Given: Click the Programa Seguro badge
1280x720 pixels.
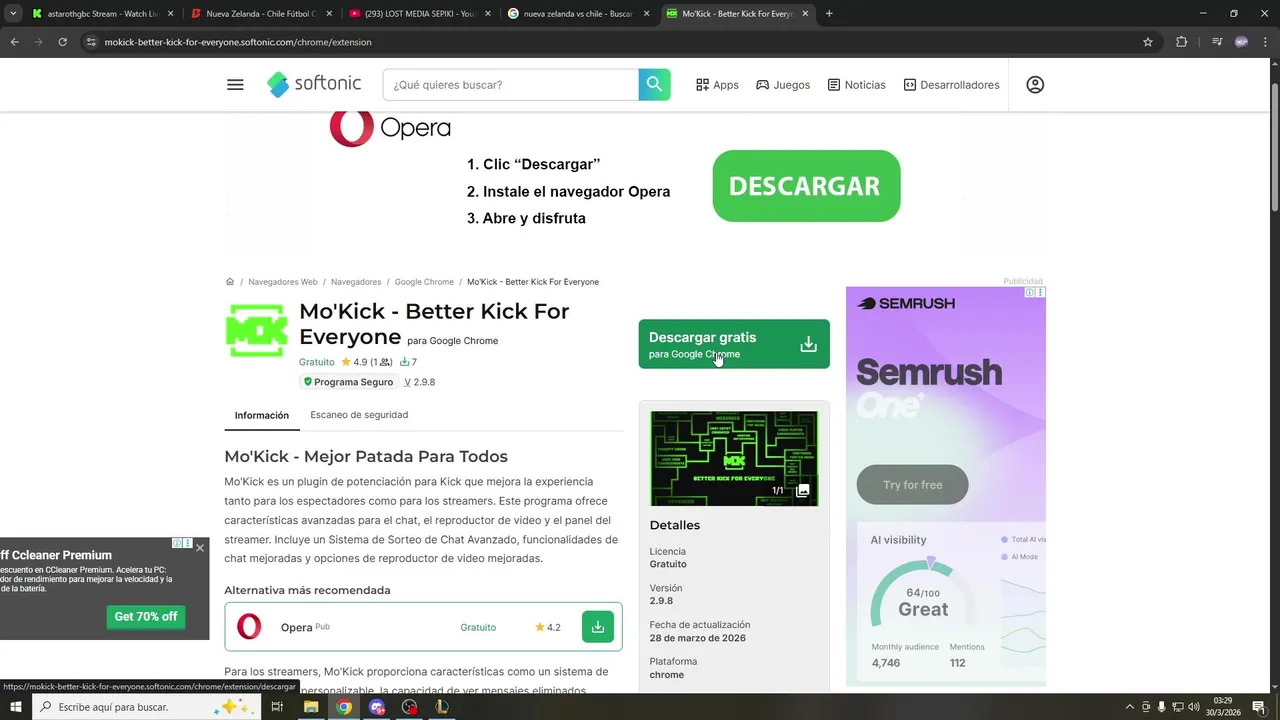Looking at the screenshot, I should [x=348, y=382].
